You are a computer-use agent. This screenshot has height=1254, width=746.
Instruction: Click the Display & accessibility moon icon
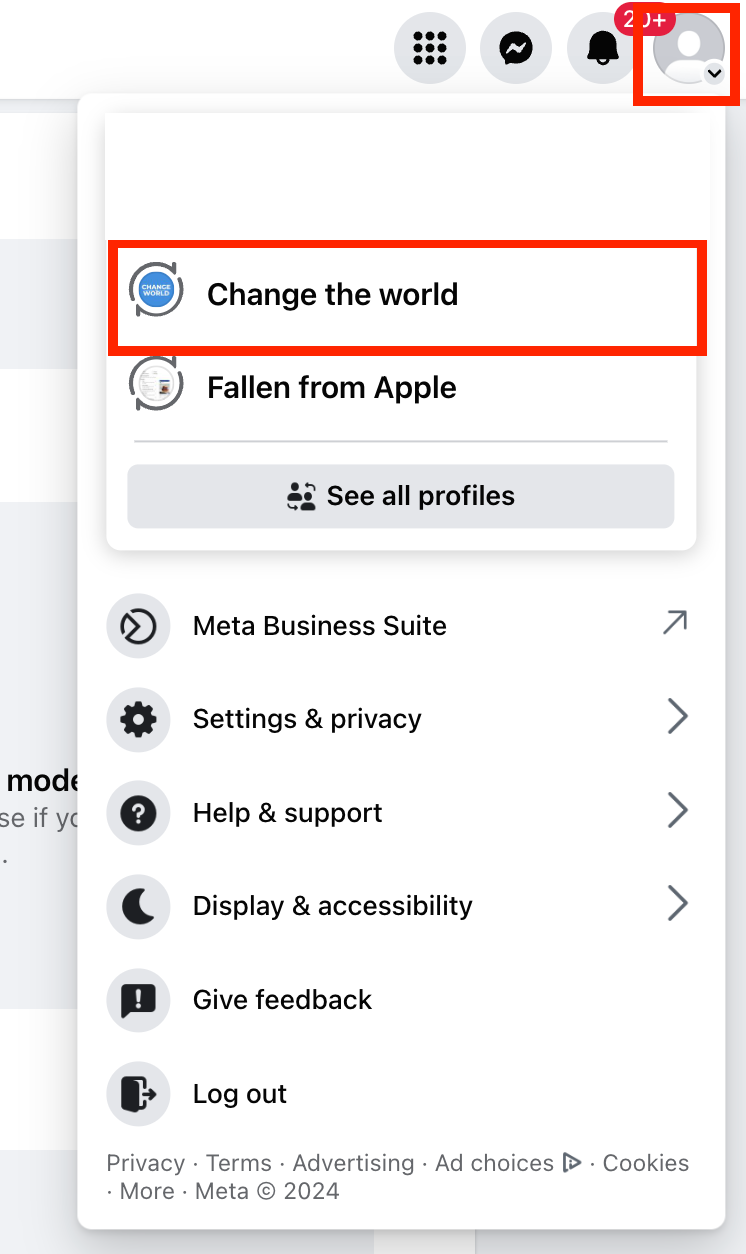[138, 906]
